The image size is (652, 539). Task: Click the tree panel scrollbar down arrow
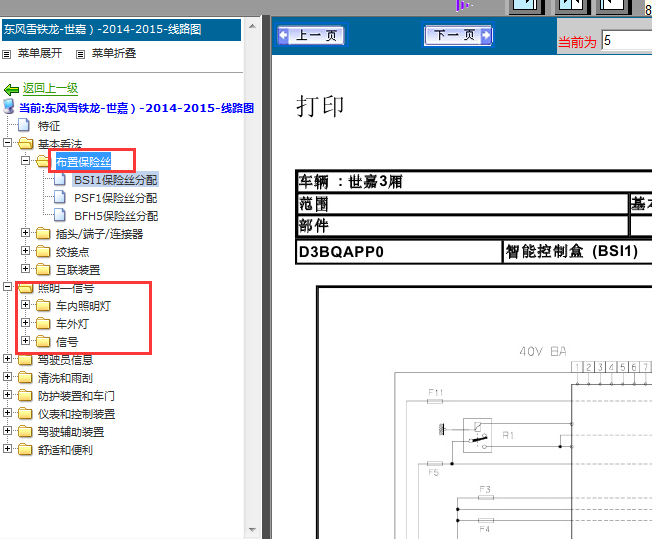tap(252, 529)
